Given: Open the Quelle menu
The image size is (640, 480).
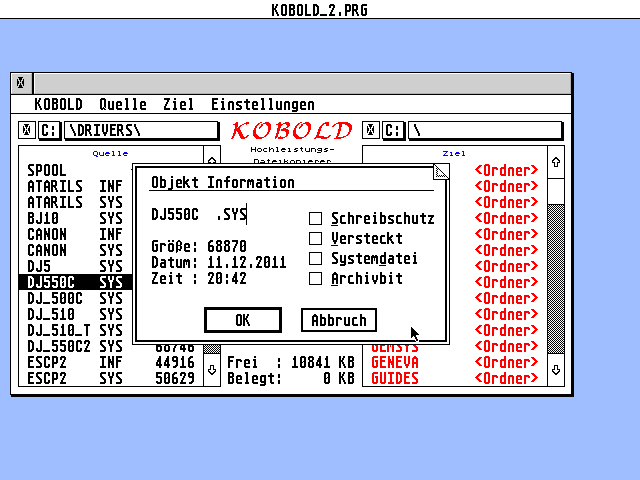Looking at the screenshot, I should [123, 104].
